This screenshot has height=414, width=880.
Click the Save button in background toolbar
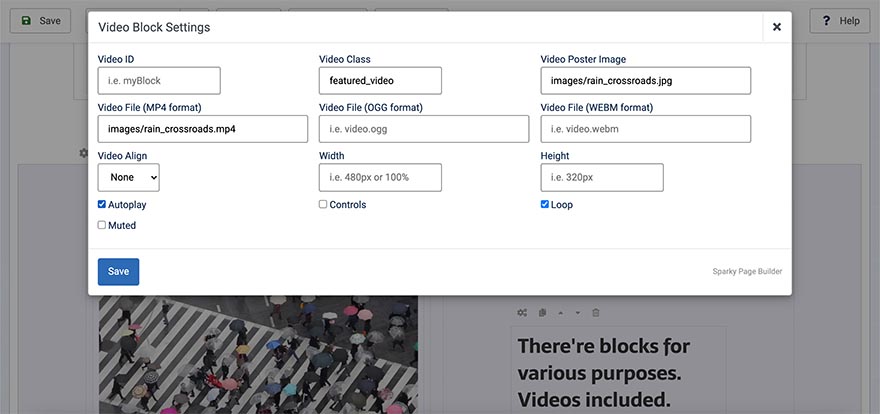point(40,21)
